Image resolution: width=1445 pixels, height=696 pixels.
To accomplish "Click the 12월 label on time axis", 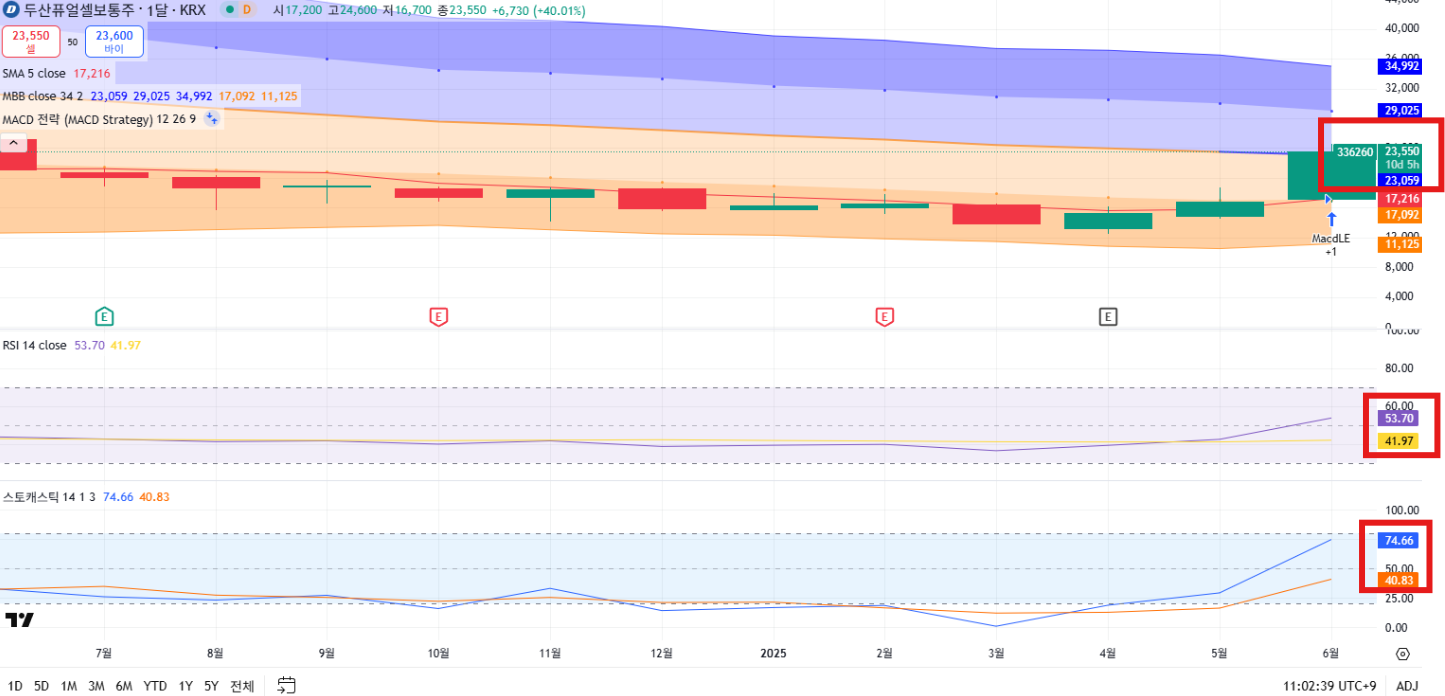I will click(661, 653).
